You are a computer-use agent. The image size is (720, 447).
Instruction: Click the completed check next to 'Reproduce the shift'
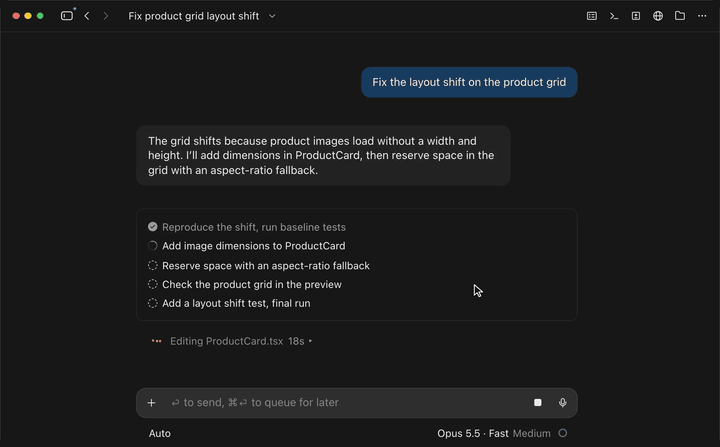[152, 227]
